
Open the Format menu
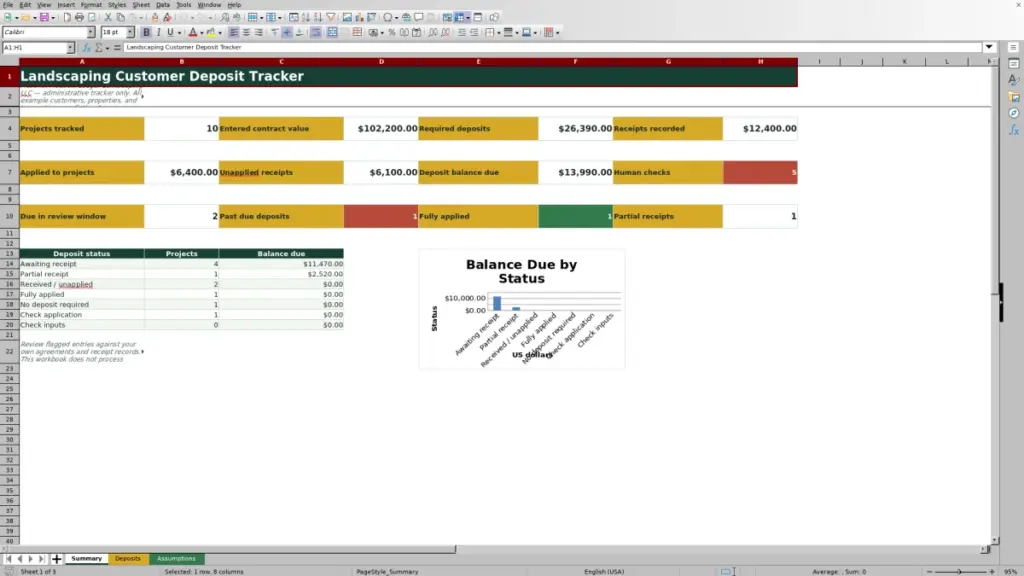[91, 5]
